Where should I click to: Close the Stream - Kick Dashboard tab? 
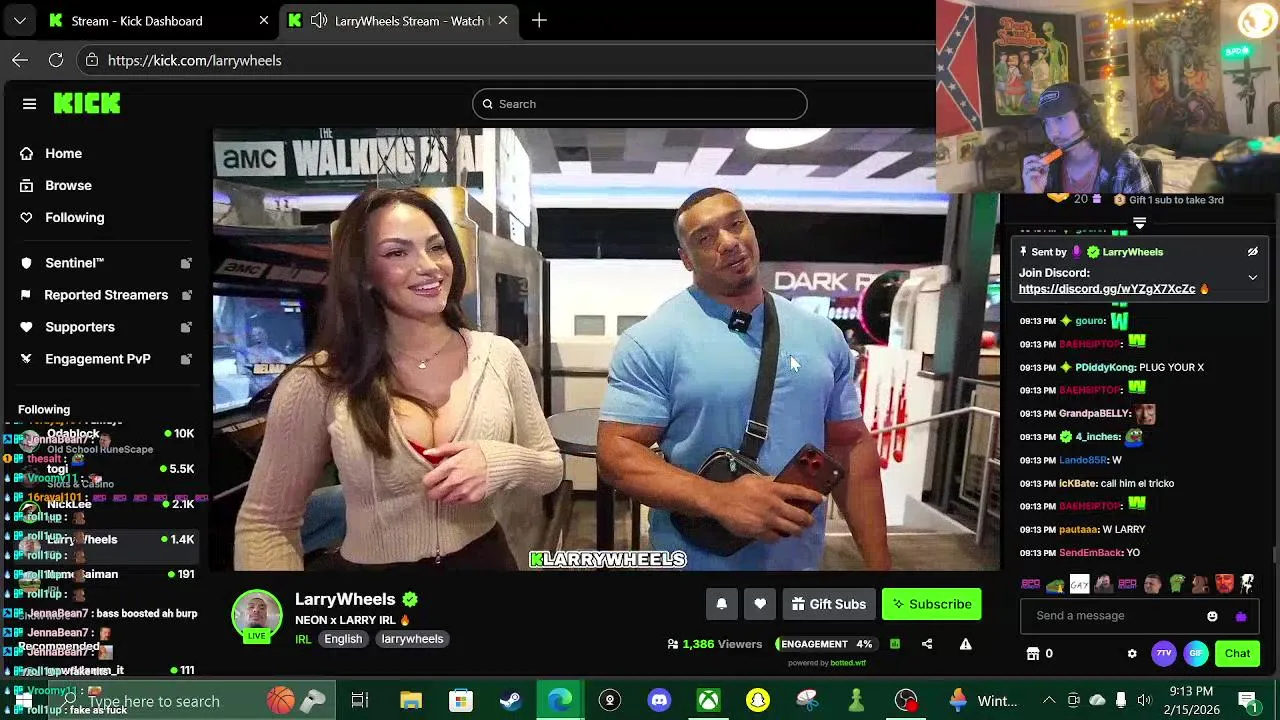pos(264,20)
